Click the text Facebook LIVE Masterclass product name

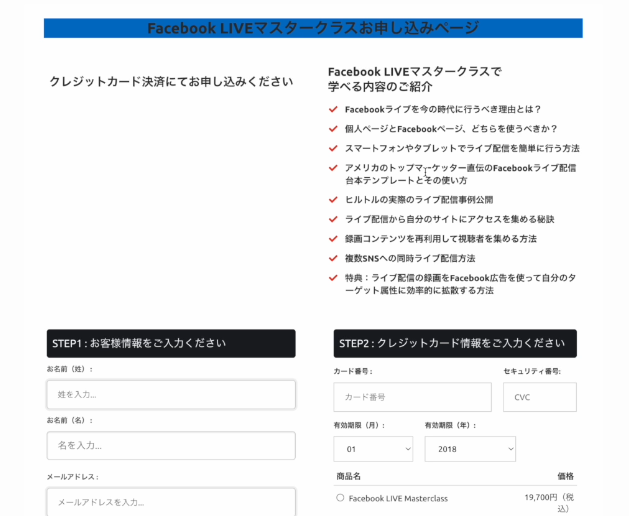tap(398, 498)
